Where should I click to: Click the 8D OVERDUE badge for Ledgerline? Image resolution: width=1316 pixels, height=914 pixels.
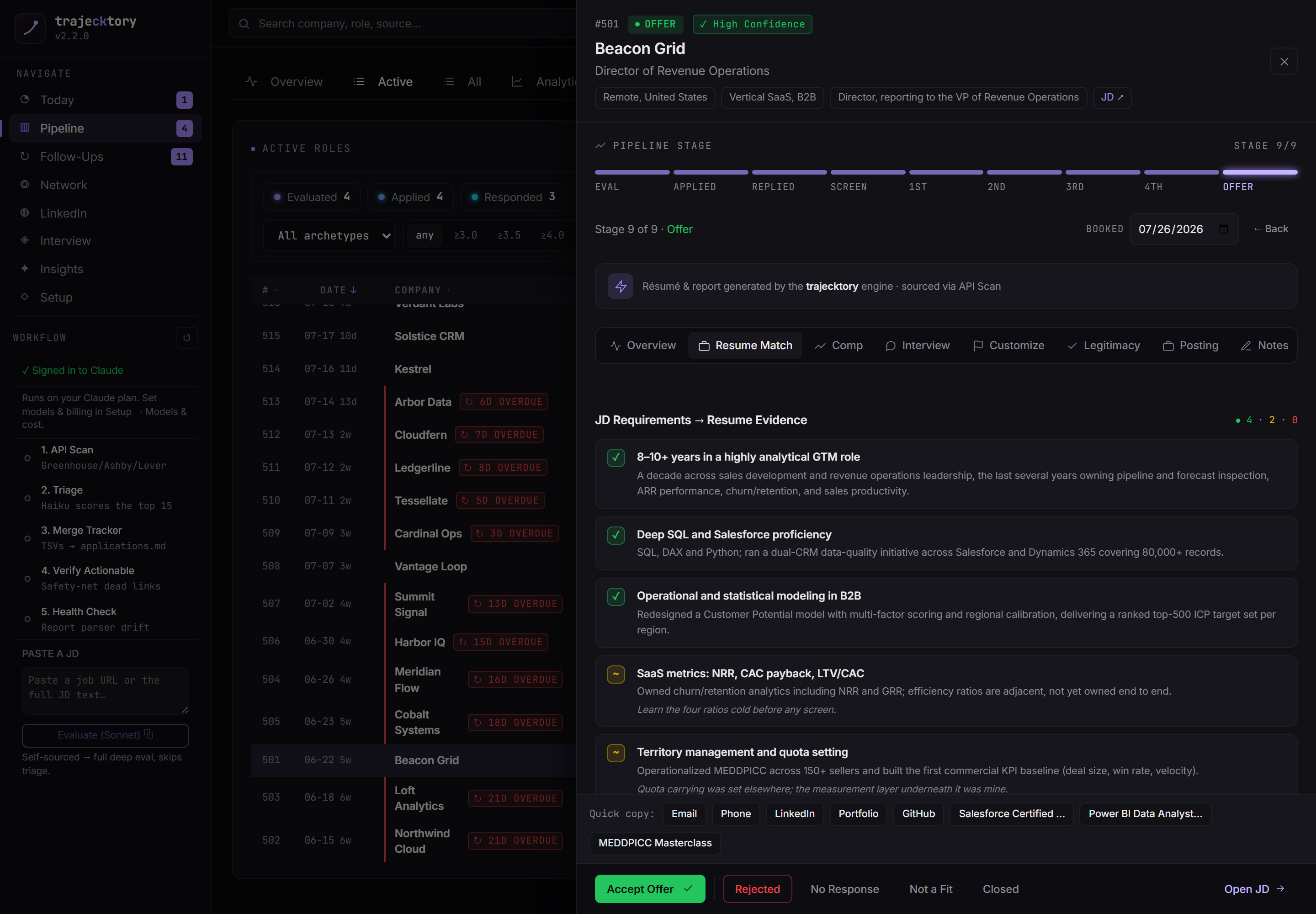point(503,468)
